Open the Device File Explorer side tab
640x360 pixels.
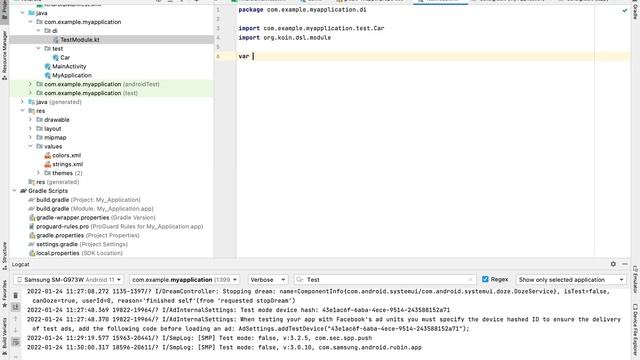pyautogui.click(x=635, y=331)
